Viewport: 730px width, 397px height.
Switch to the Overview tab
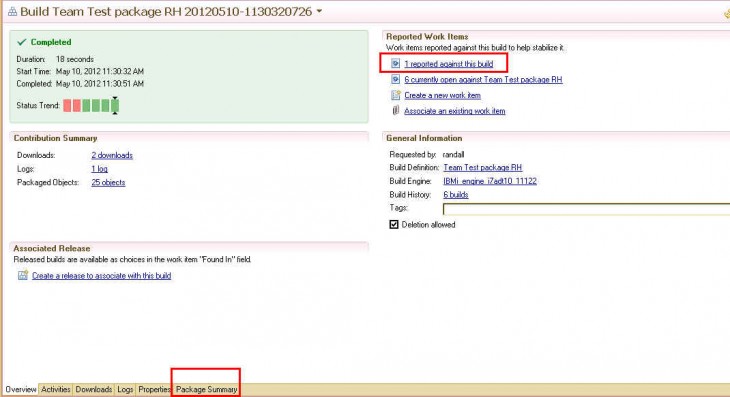[x=21, y=390]
